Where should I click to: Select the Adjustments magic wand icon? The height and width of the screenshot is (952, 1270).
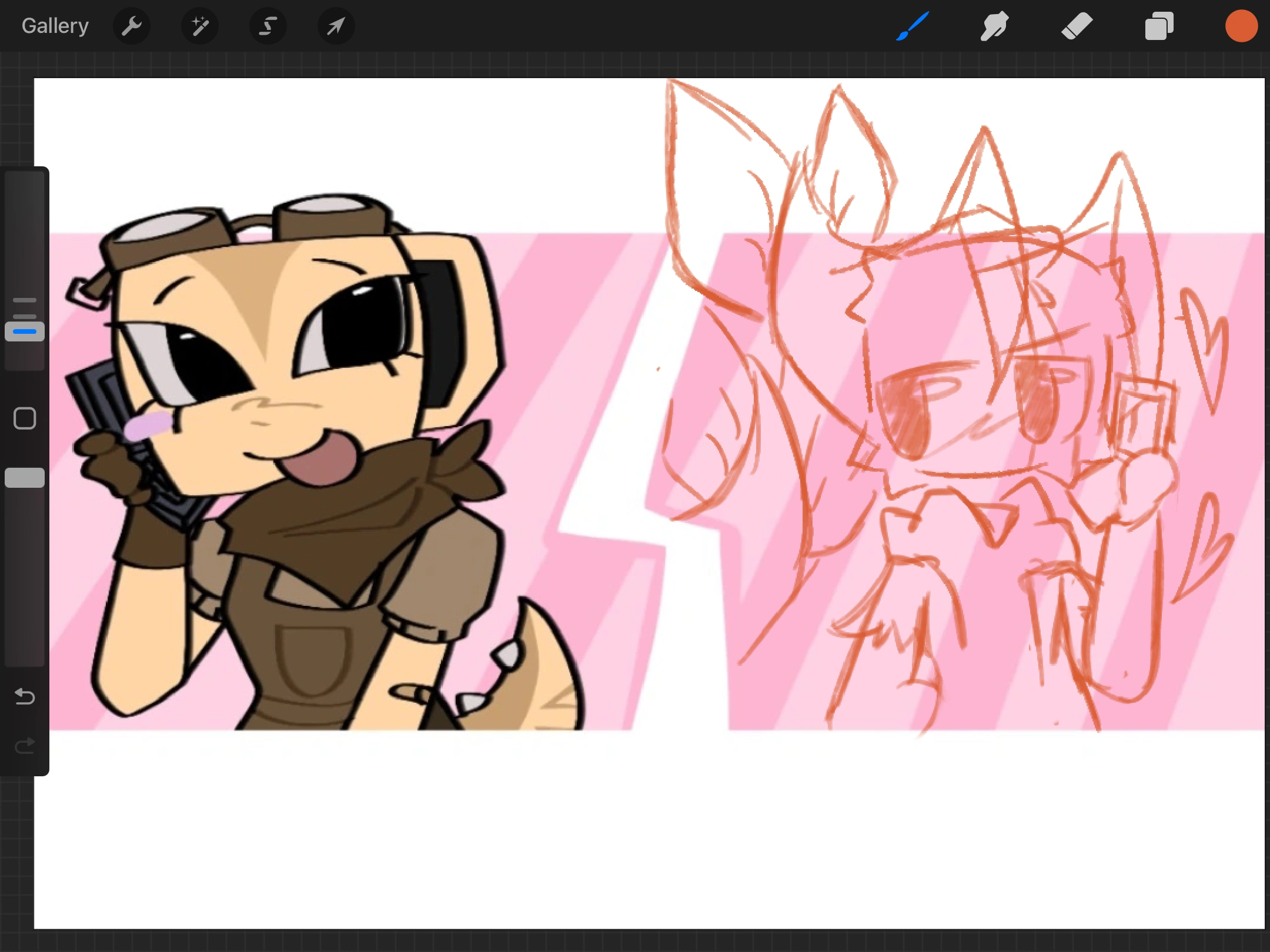[200, 26]
